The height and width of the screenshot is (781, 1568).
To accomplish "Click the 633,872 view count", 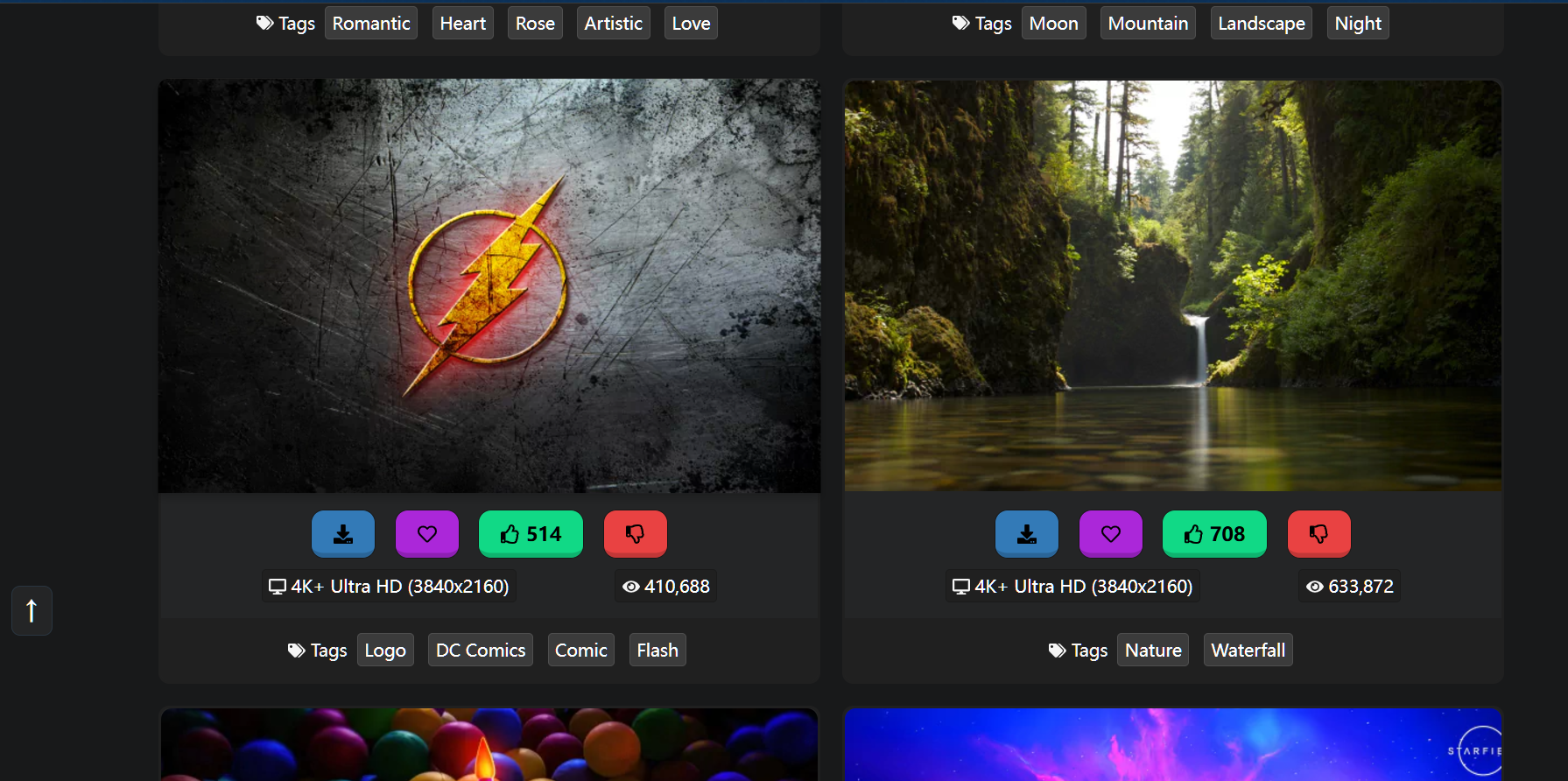I will click(1350, 586).
